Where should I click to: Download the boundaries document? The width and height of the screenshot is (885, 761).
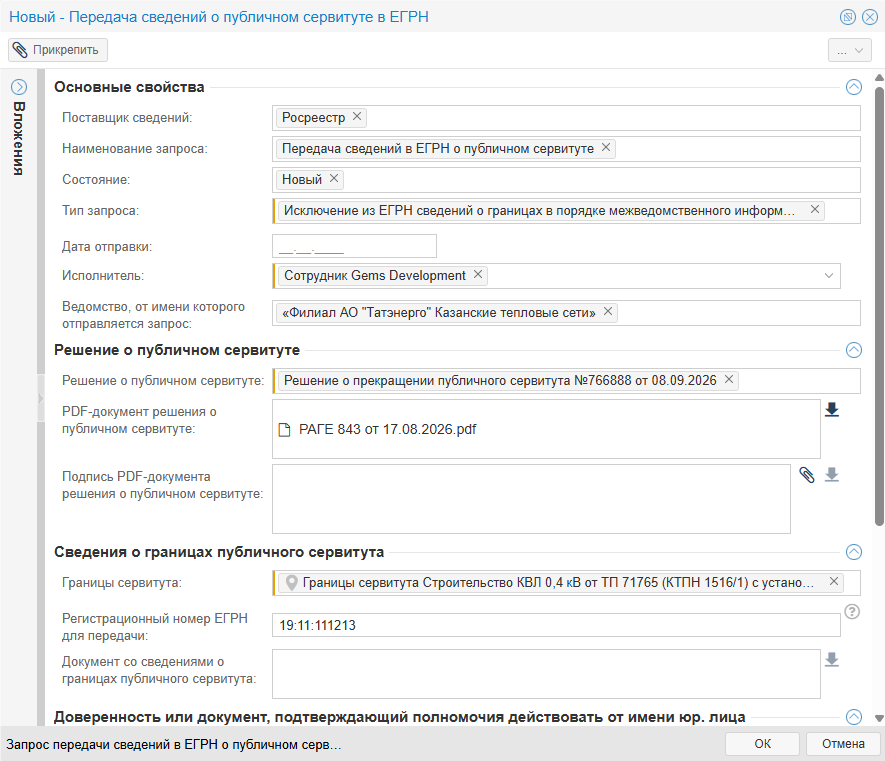[x=831, y=660]
